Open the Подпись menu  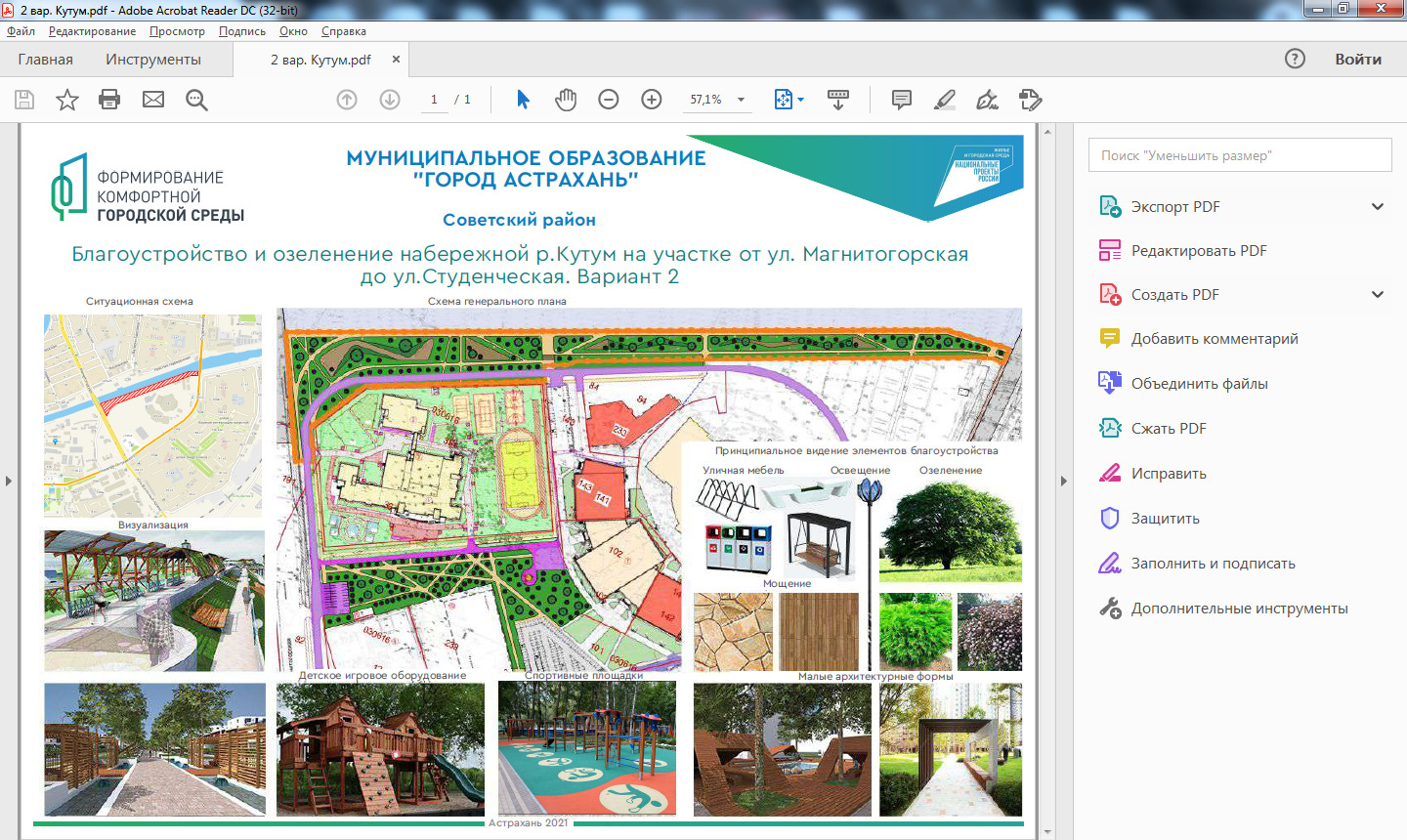click(242, 31)
